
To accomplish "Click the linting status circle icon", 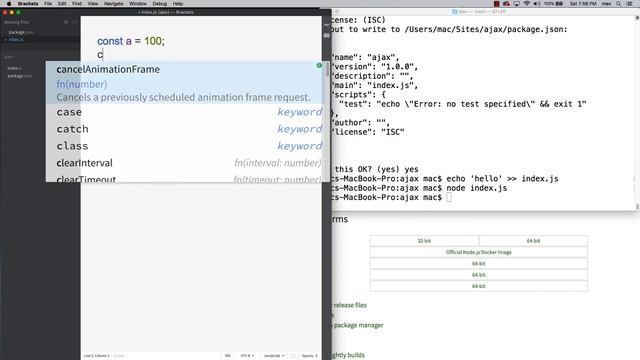I will coord(293,356).
